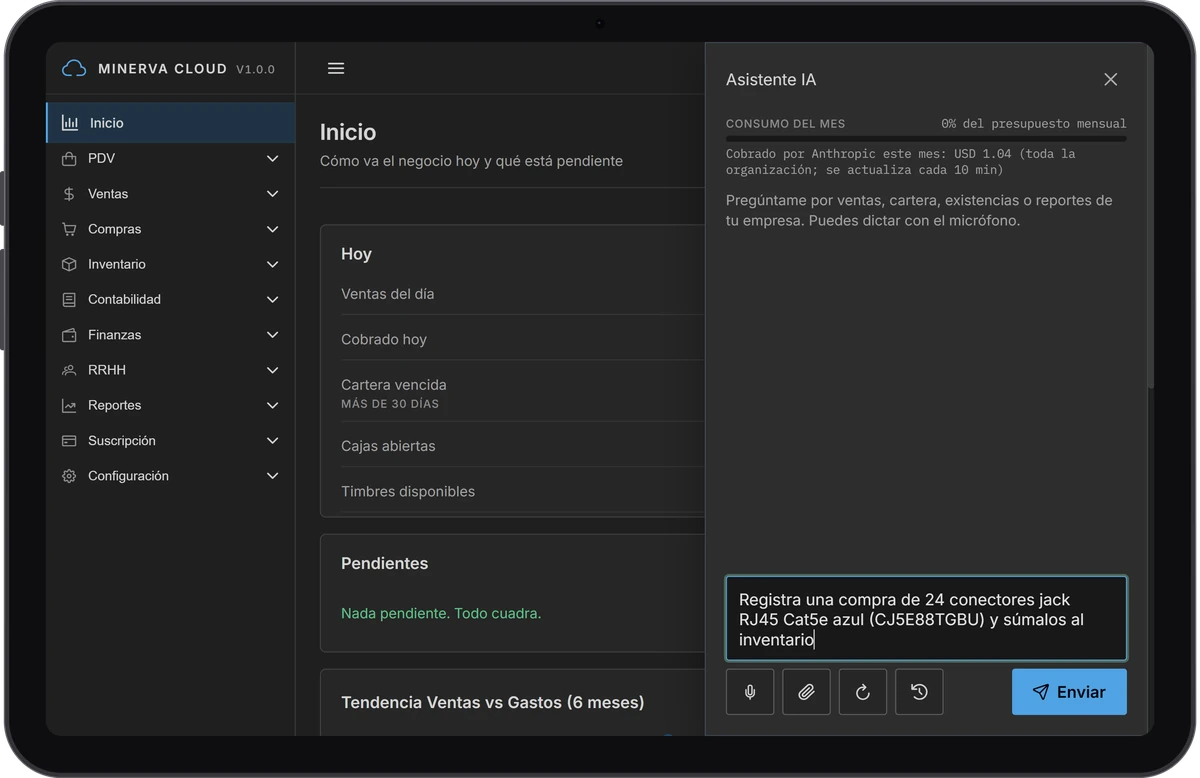Viewport: 1200px width, 778px height.
Task: Click the Asistente IA panel title
Action: pyautogui.click(x=771, y=80)
